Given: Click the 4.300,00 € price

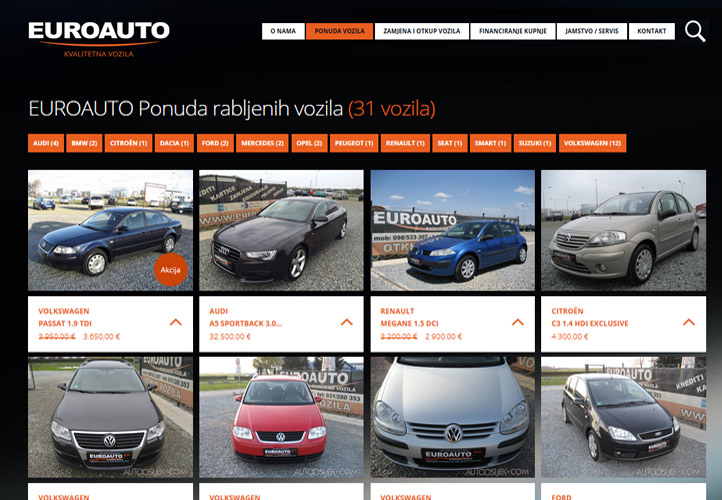Looking at the screenshot, I should (x=570, y=337).
